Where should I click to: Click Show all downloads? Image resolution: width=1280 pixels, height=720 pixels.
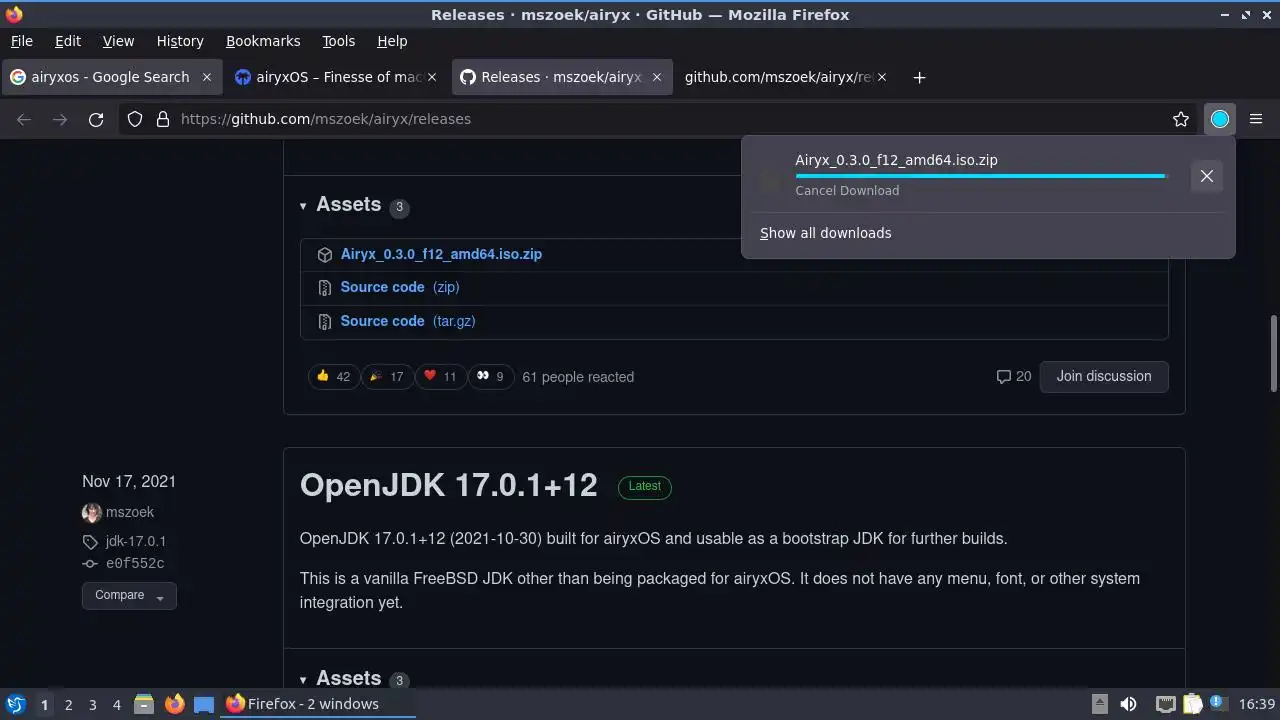pos(825,233)
